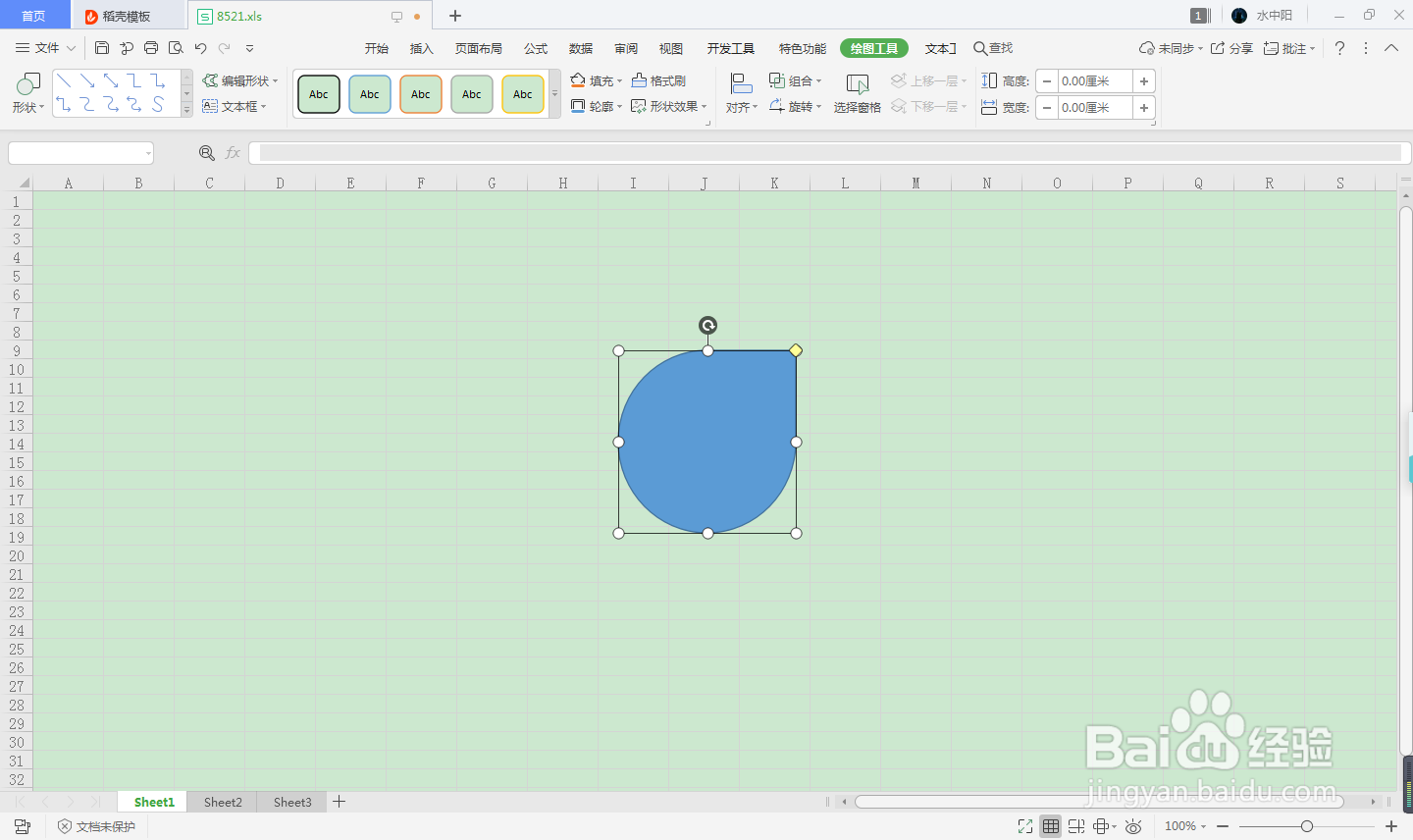Apply the black outline Abc shape style
Image resolution: width=1413 pixels, height=840 pixels.
tap(319, 94)
